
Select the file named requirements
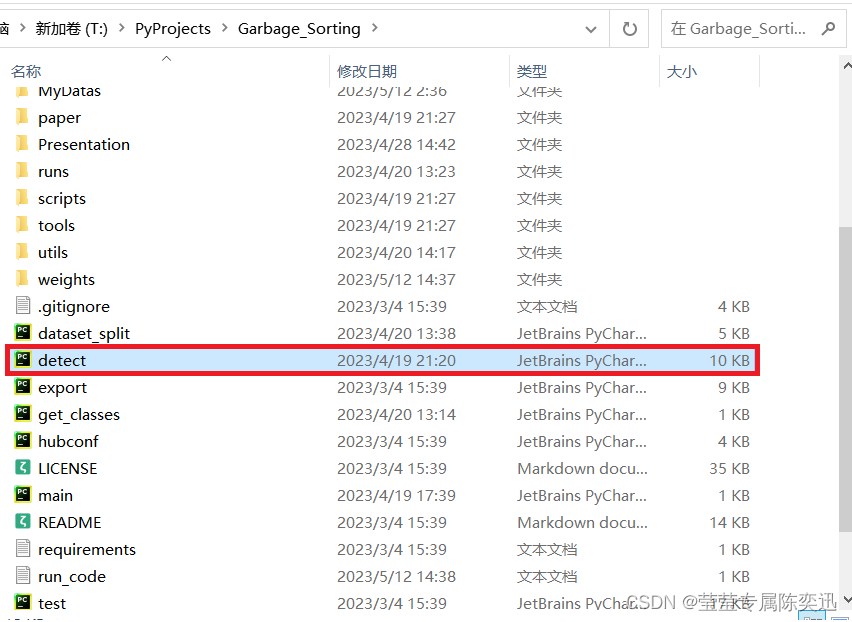click(x=86, y=550)
